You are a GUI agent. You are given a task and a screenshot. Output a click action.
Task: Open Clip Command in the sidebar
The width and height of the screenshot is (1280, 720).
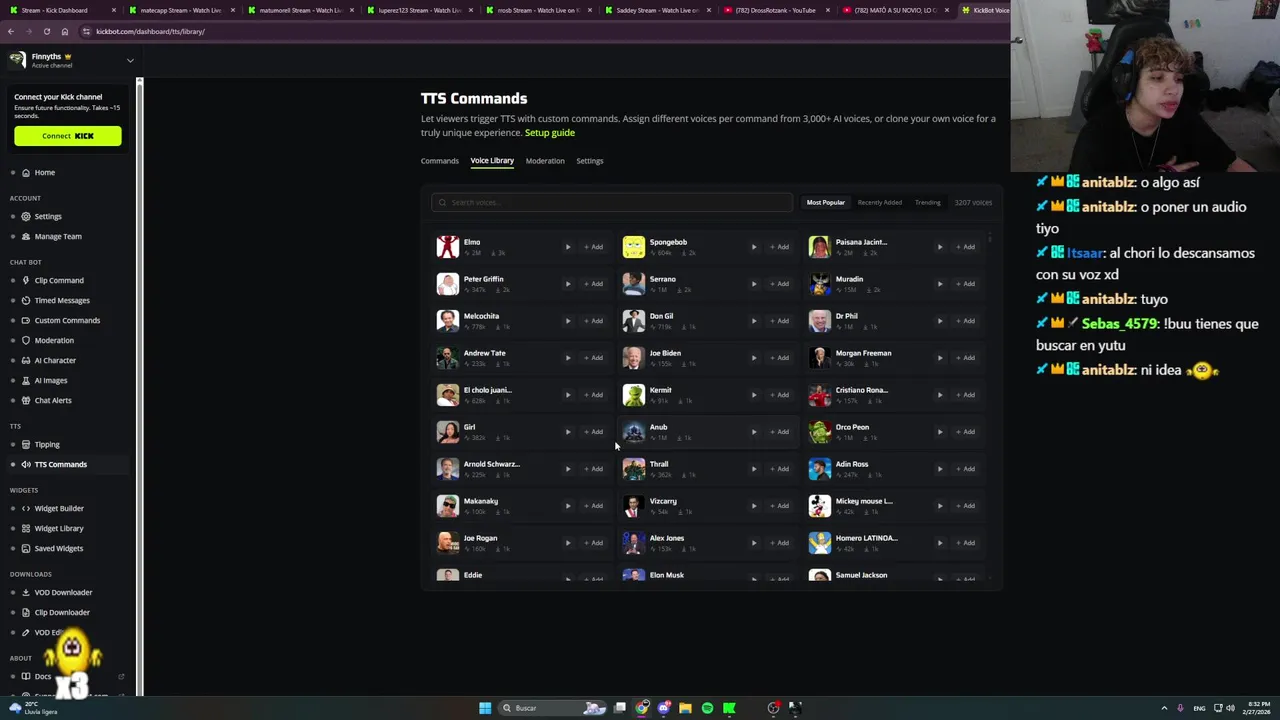tap(59, 281)
